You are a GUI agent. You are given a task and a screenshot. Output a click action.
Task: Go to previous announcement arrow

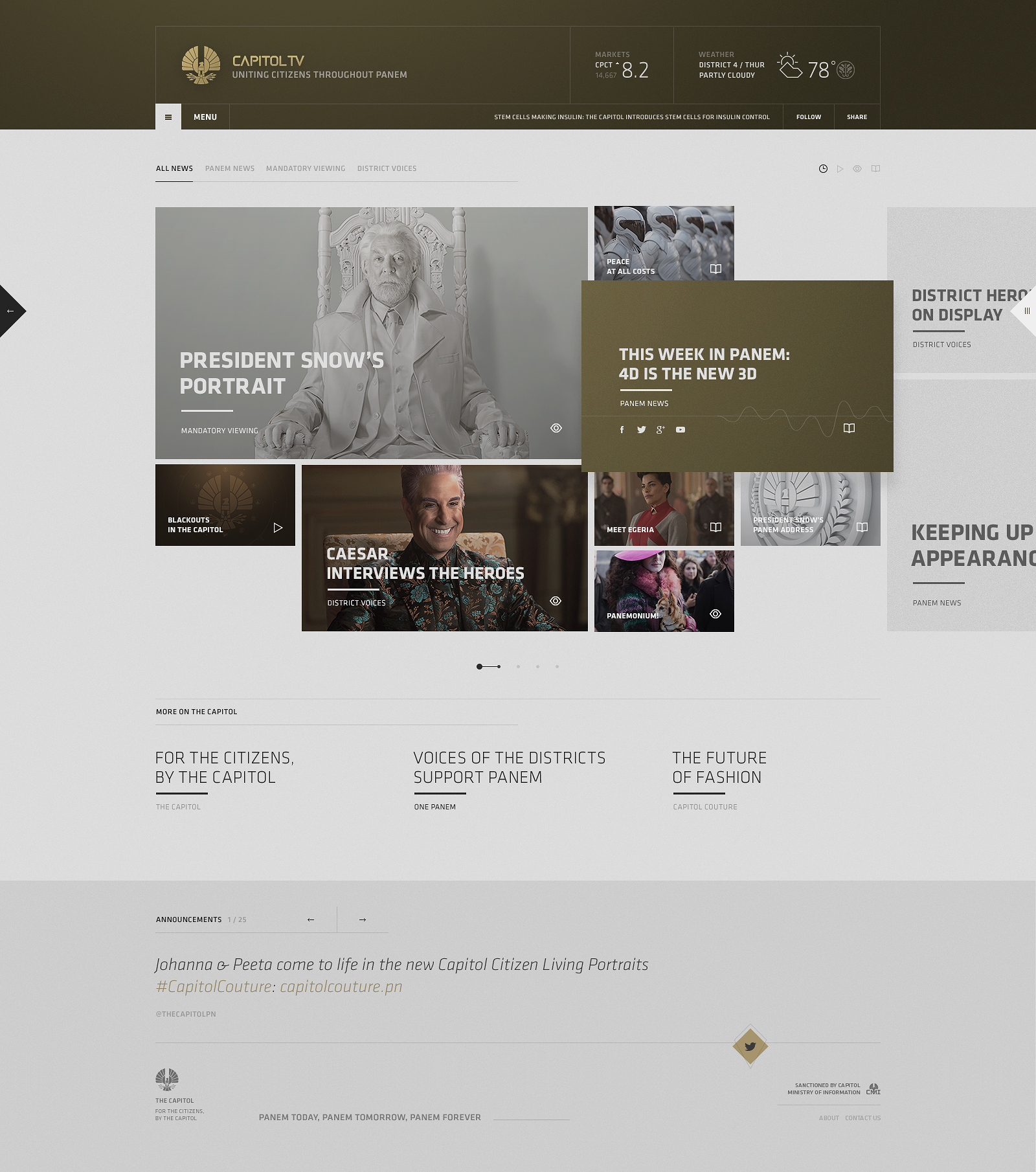311,919
